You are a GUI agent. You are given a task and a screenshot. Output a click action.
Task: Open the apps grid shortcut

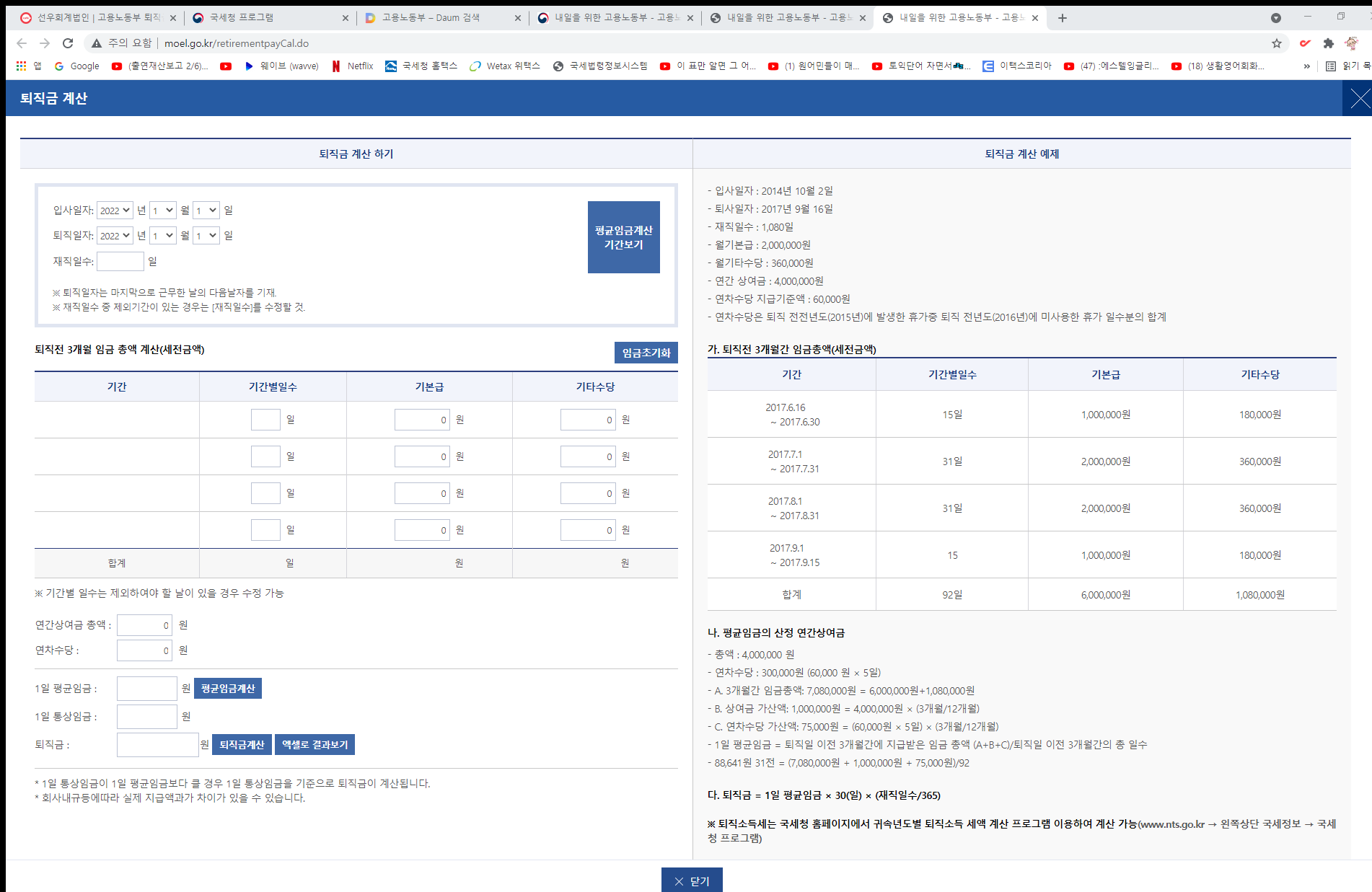point(22,66)
